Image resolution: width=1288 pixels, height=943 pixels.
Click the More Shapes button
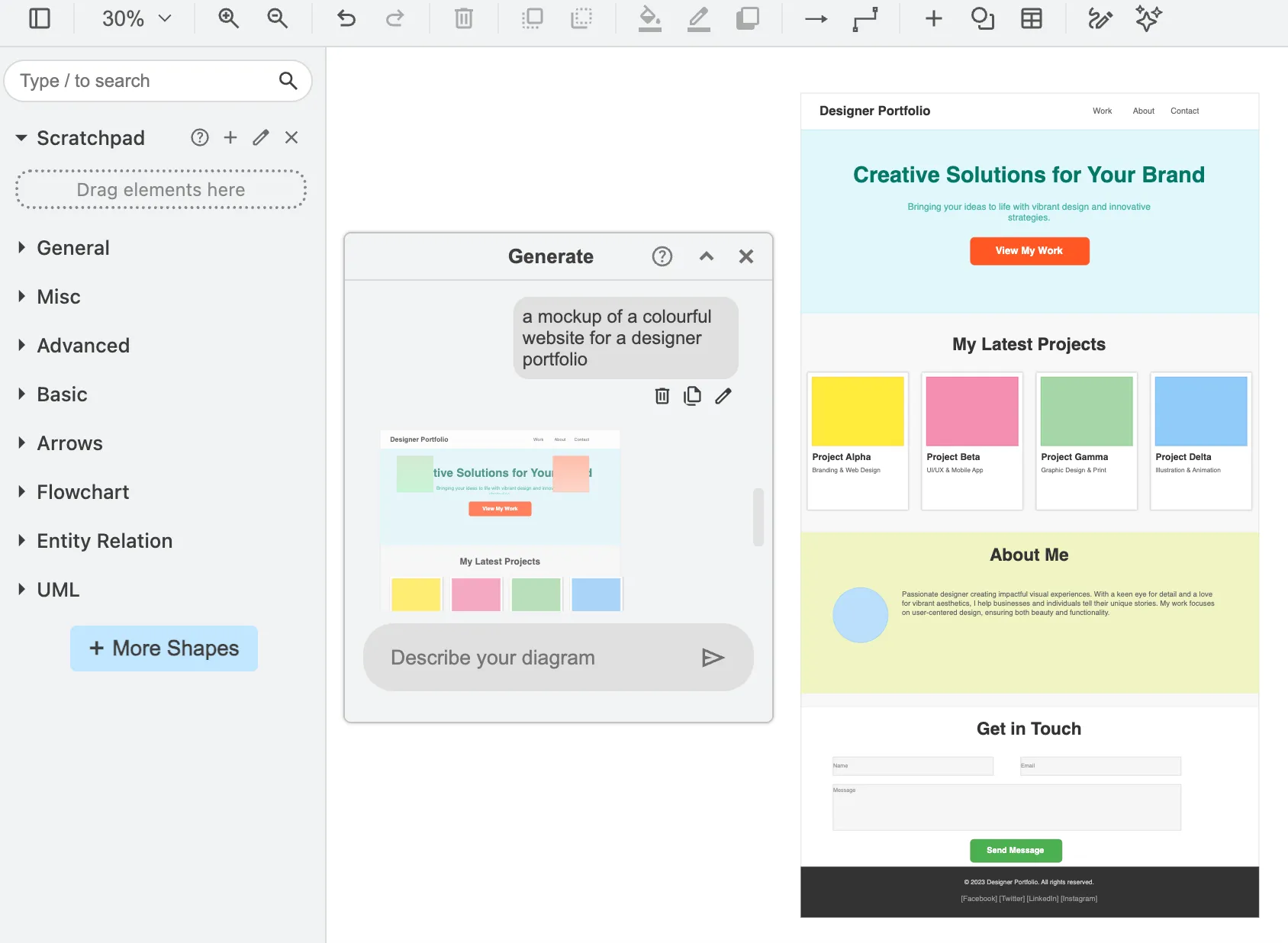pos(164,649)
